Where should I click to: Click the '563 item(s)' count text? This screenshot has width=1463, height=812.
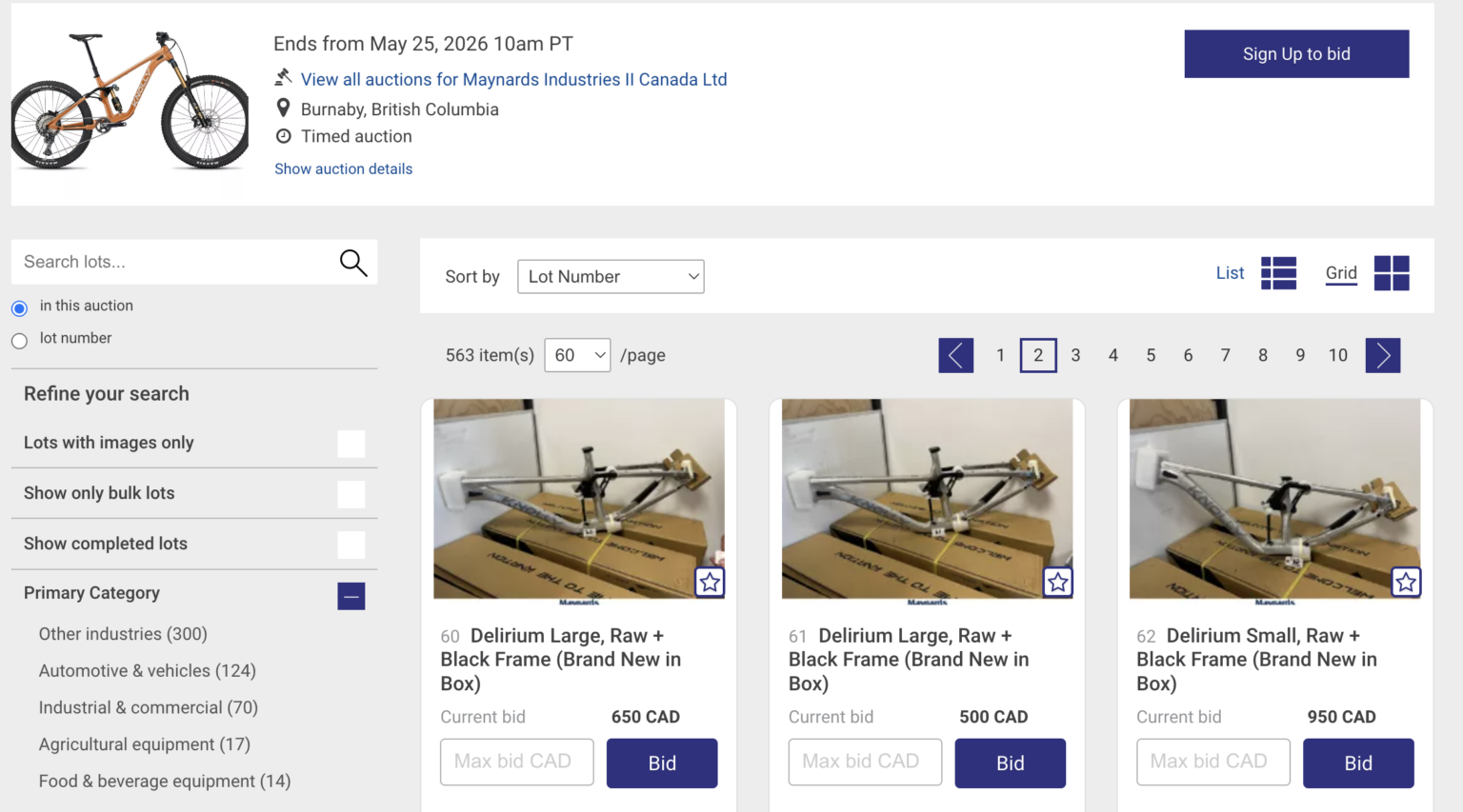pos(490,355)
